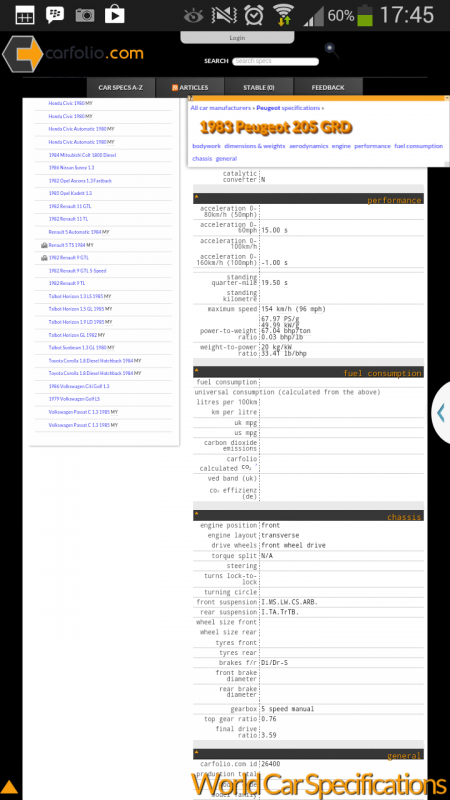Viewport: 450px width, 800px height.
Task: Open 1986 Nissan Sunny 1.3 link
Action: click(x=71, y=168)
